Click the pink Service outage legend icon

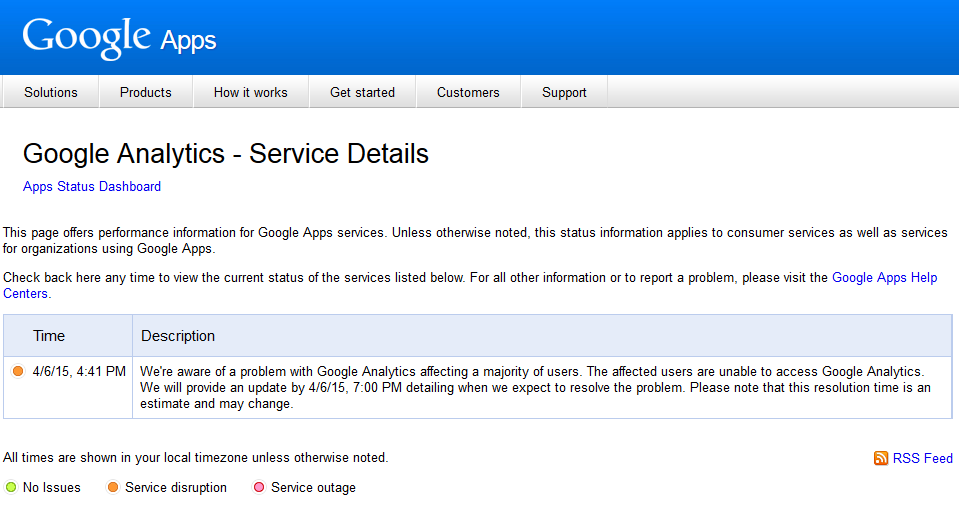coord(259,488)
